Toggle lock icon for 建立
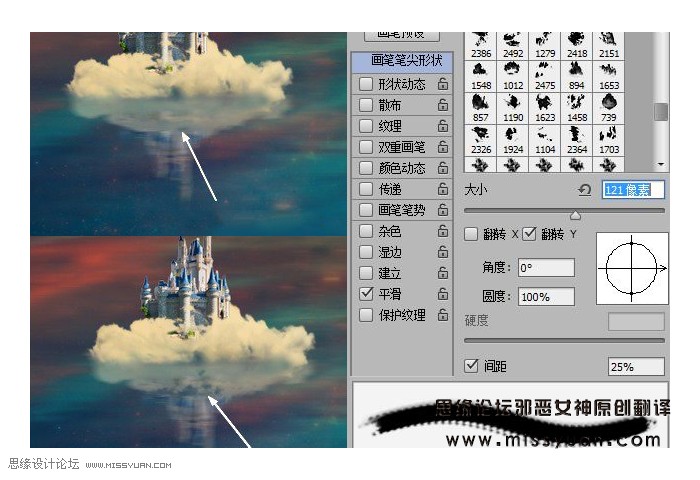 click(x=442, y=273)
